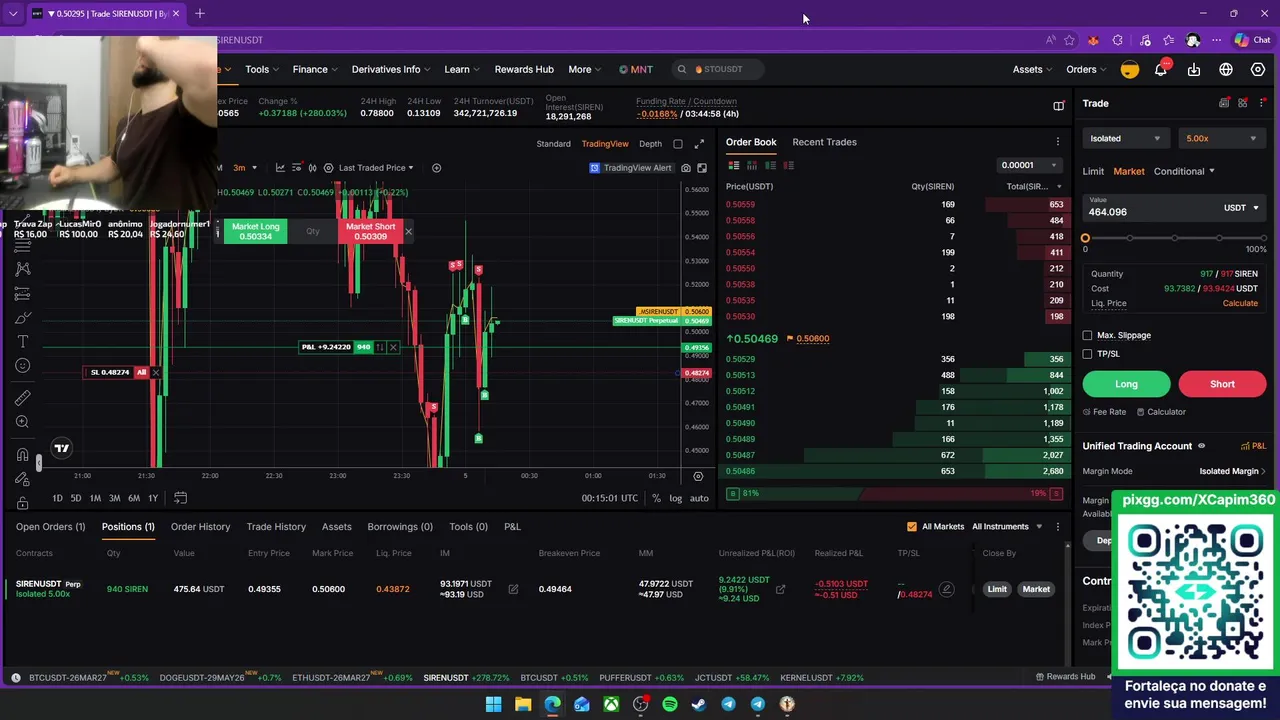This screenshot has height=720, width=1280.
Task: Toggle the magnet snap mode tool
Action: (x=22, y=455)
